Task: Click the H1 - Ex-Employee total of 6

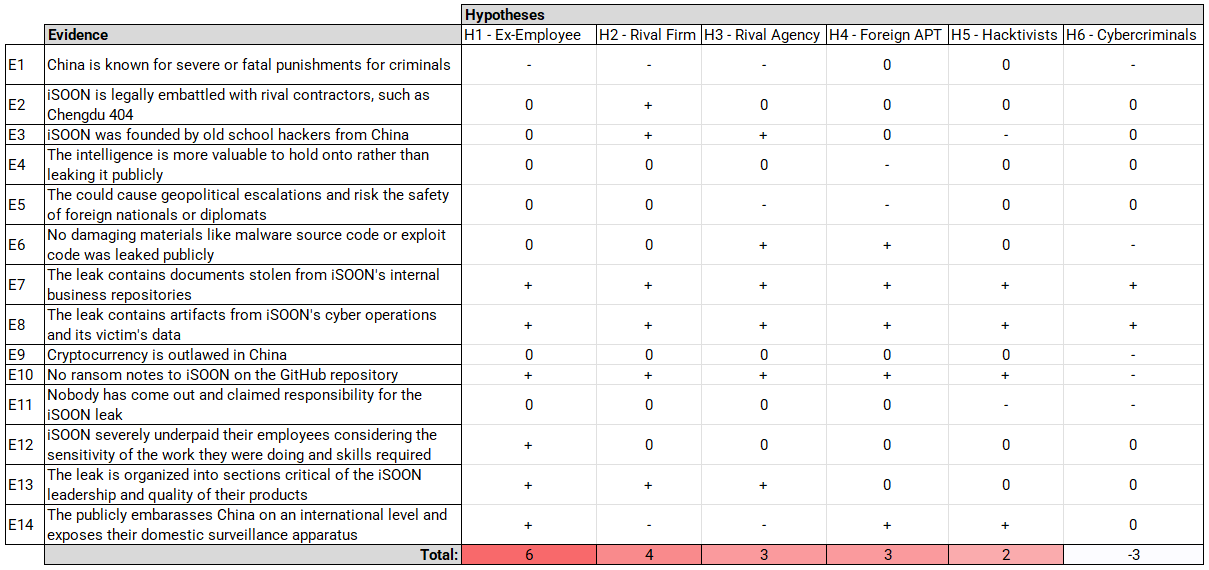Action: point(529,555)
